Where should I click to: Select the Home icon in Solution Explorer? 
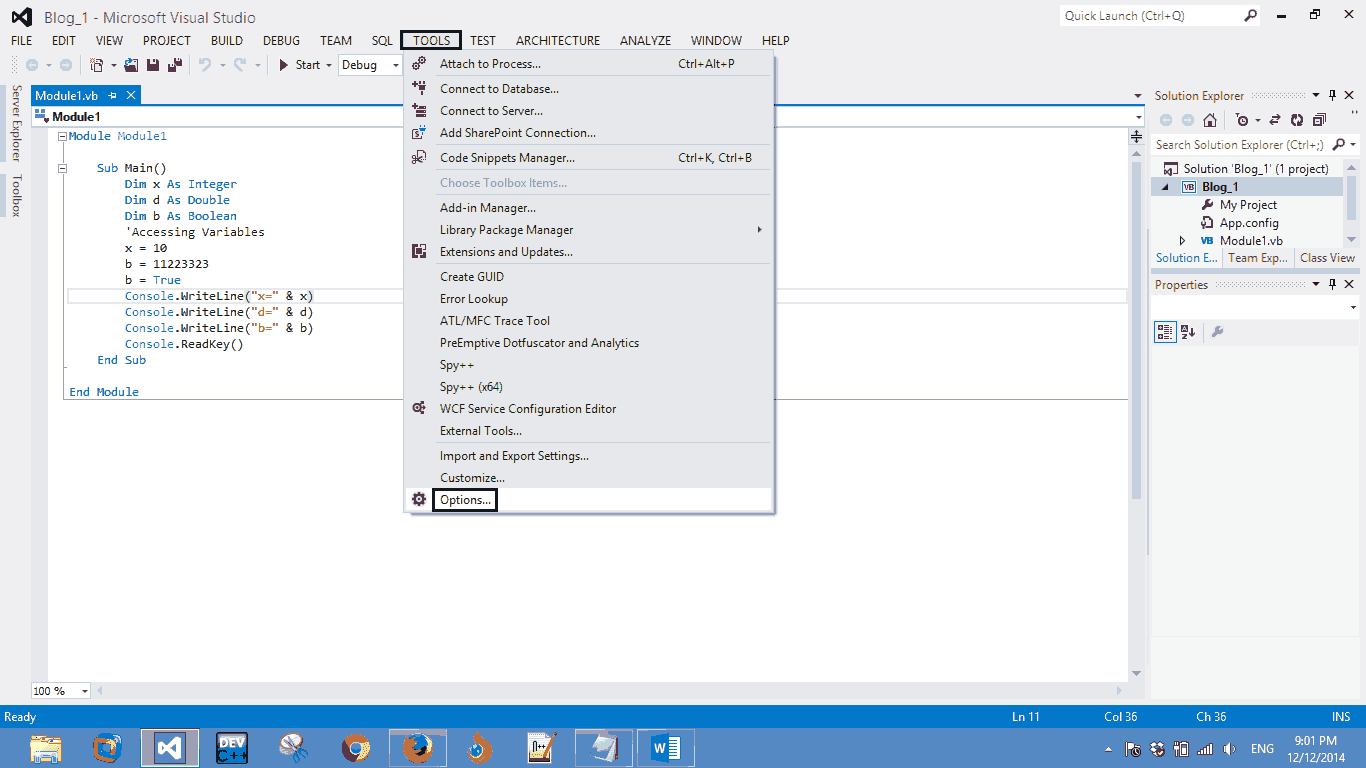(1210, 120)
